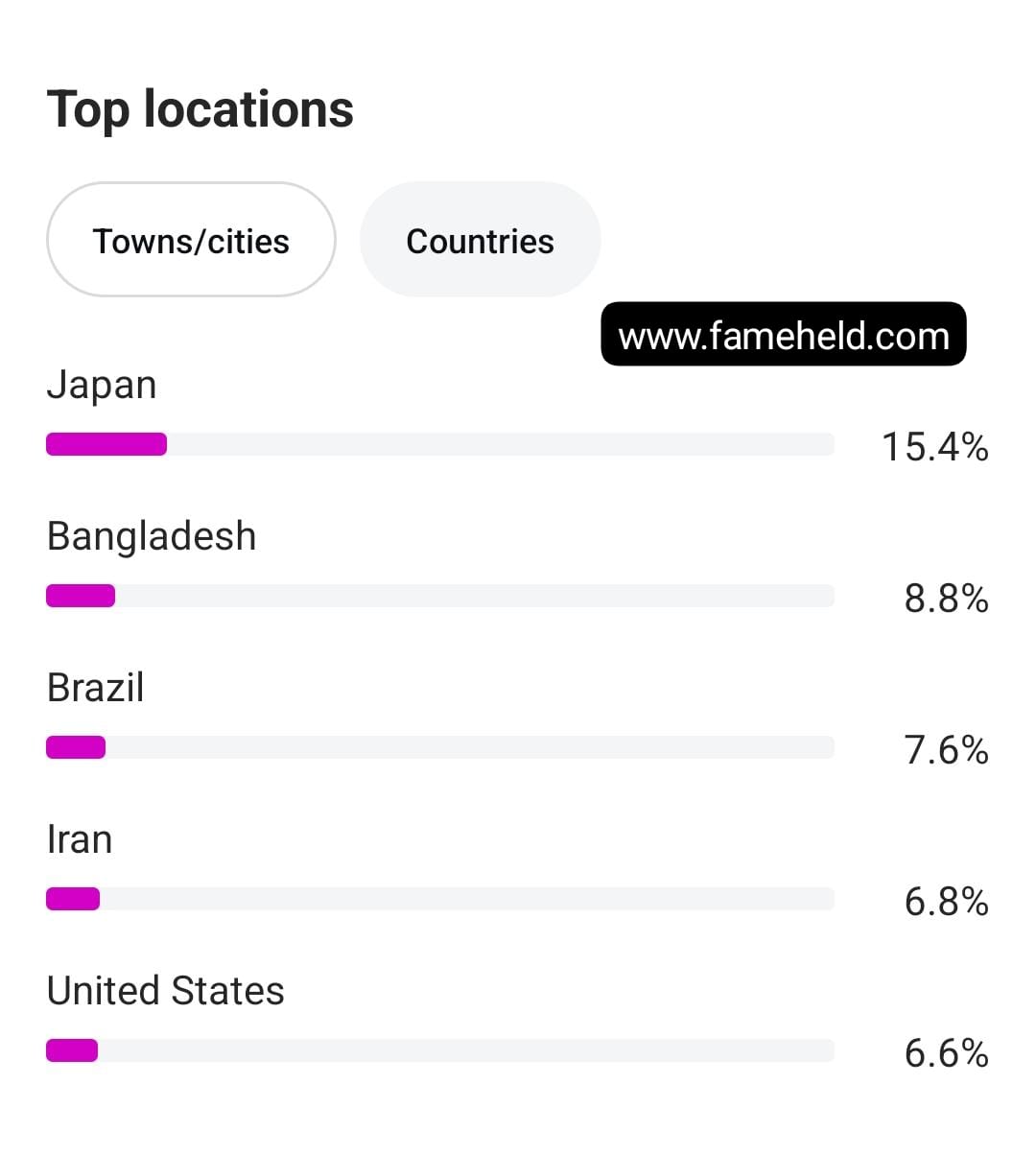Select the United States country label

pyautogui.click(x=166, y=991)
